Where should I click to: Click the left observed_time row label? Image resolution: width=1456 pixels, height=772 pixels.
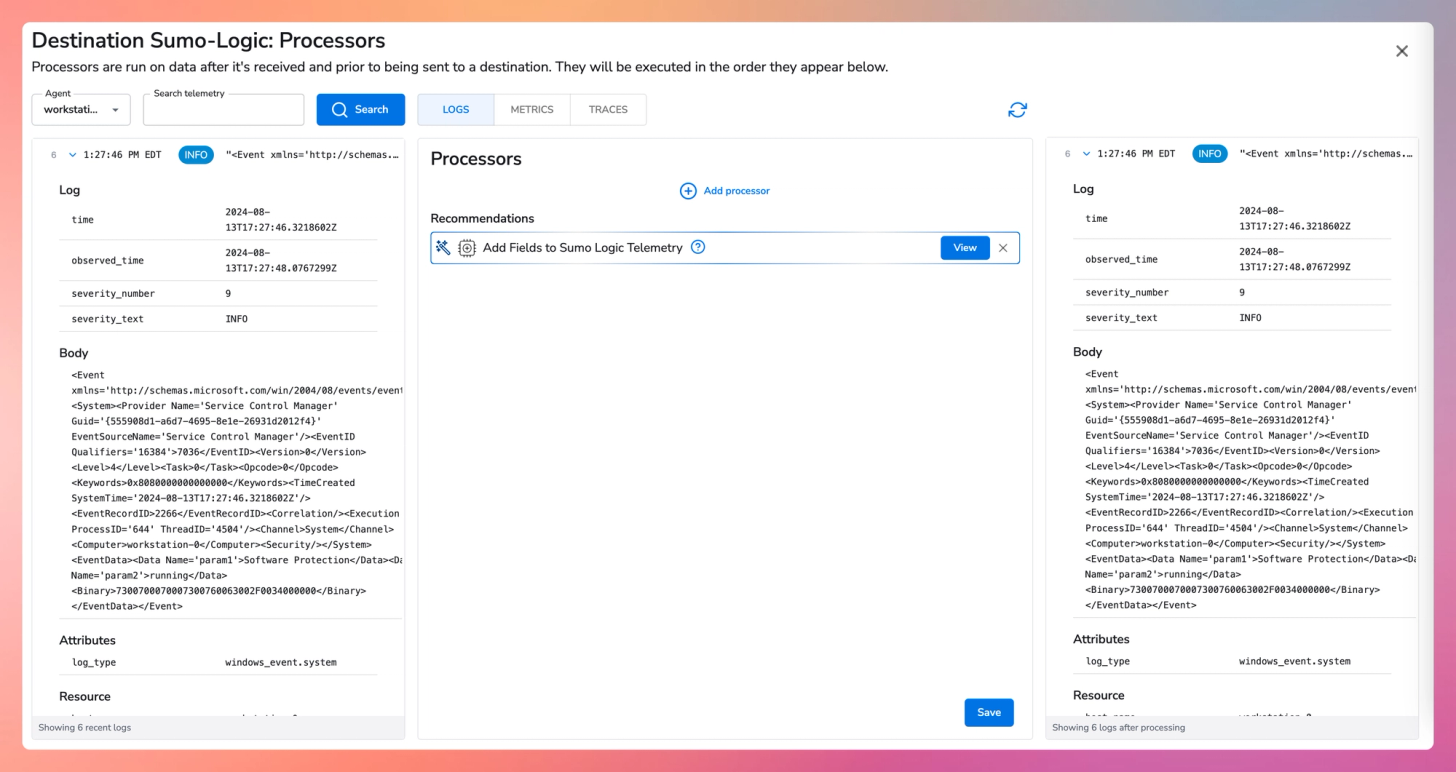pyautogui.click(x=107, y=261)
